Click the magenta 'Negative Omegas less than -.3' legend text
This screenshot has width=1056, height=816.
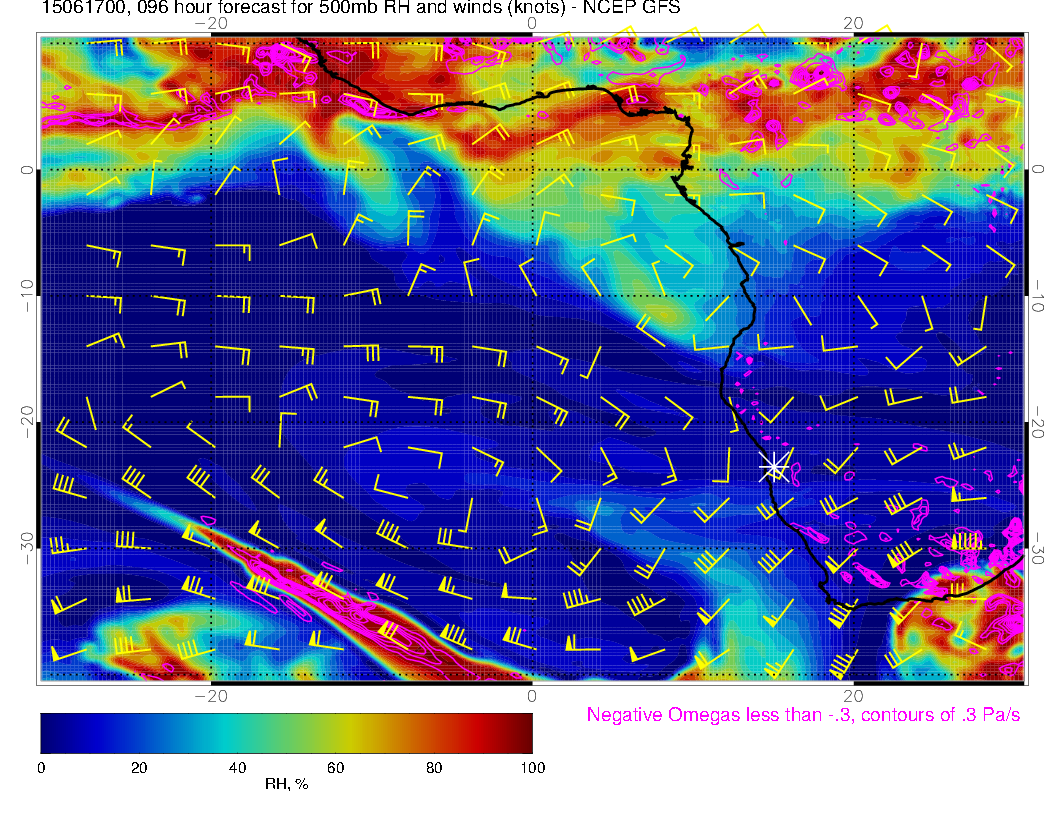(x=803, y=715)
